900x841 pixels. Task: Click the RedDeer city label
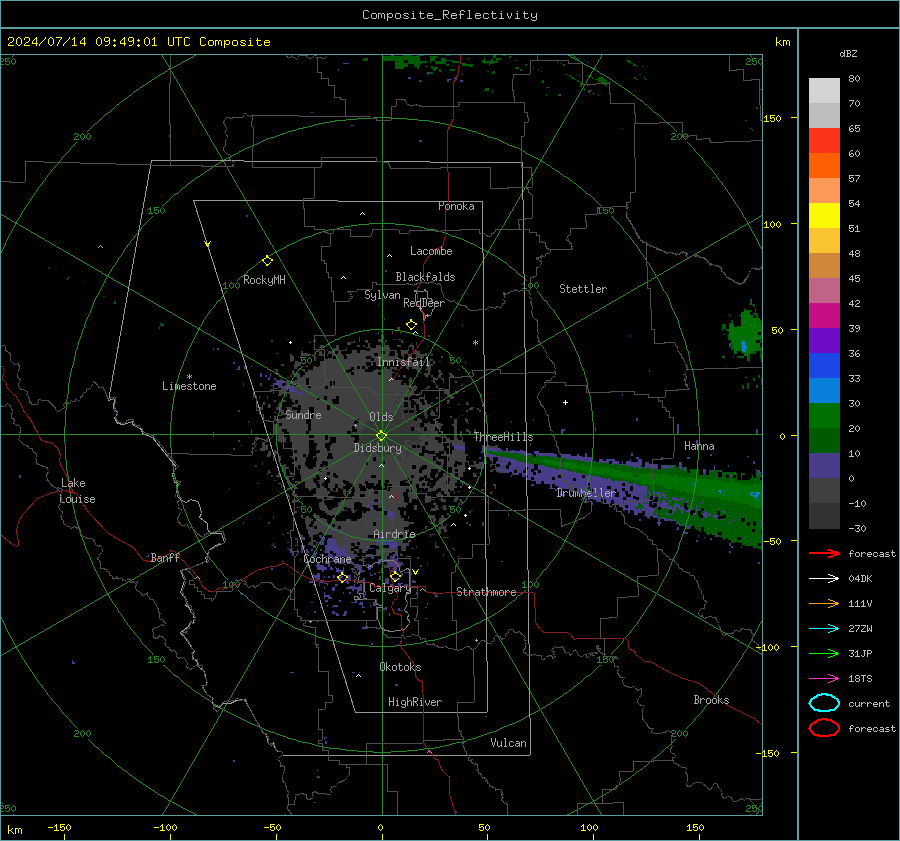(x=424, y=303)
